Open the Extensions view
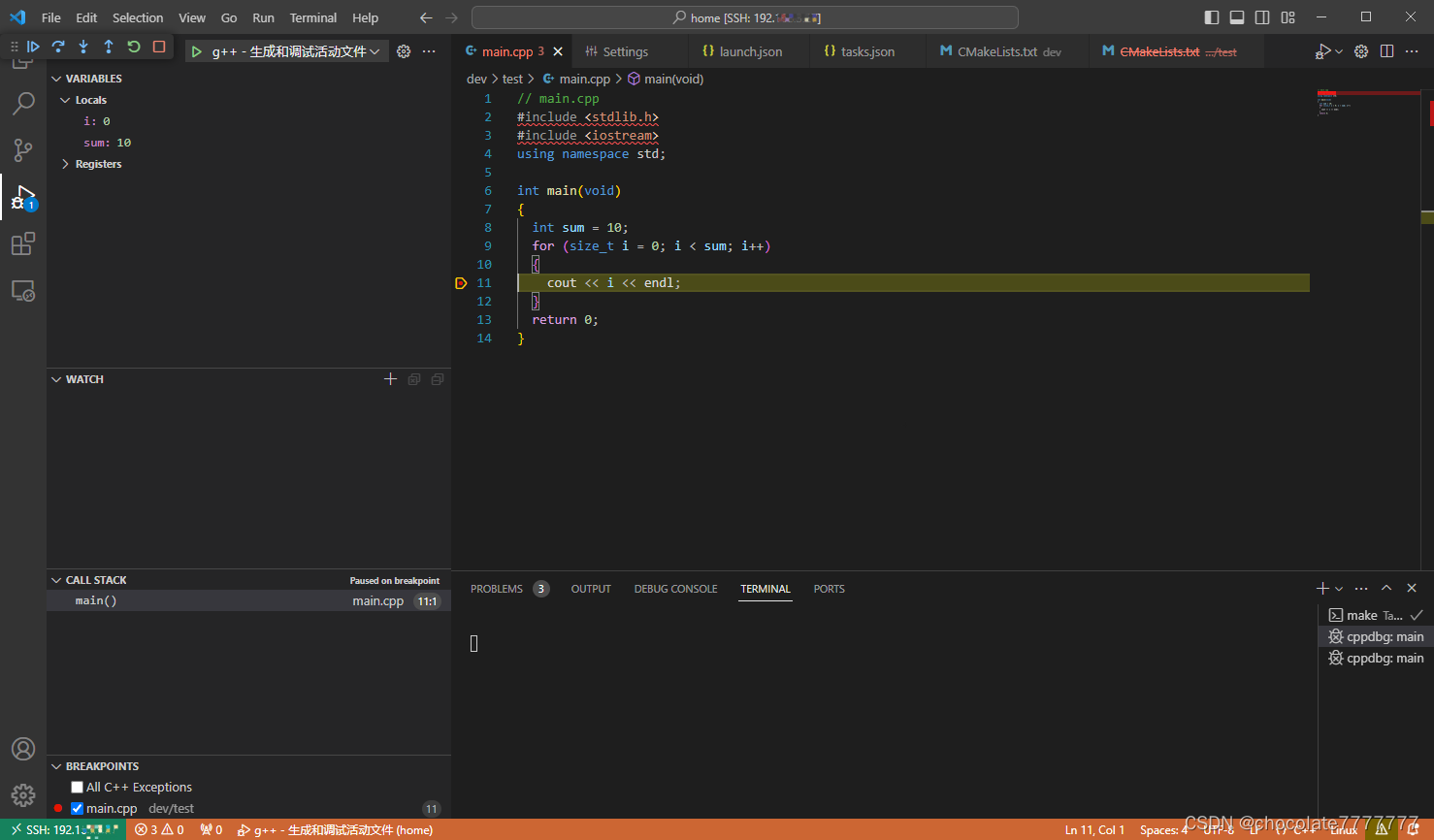The height and width of the screenshot is (840, 1434). click(23, 243)
